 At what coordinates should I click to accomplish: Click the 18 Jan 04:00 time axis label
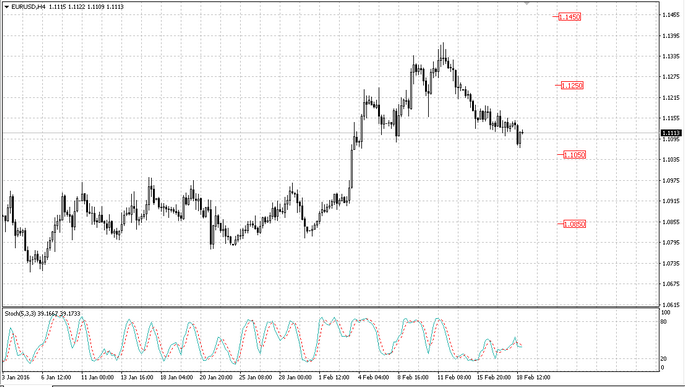[x=176, y=377]
